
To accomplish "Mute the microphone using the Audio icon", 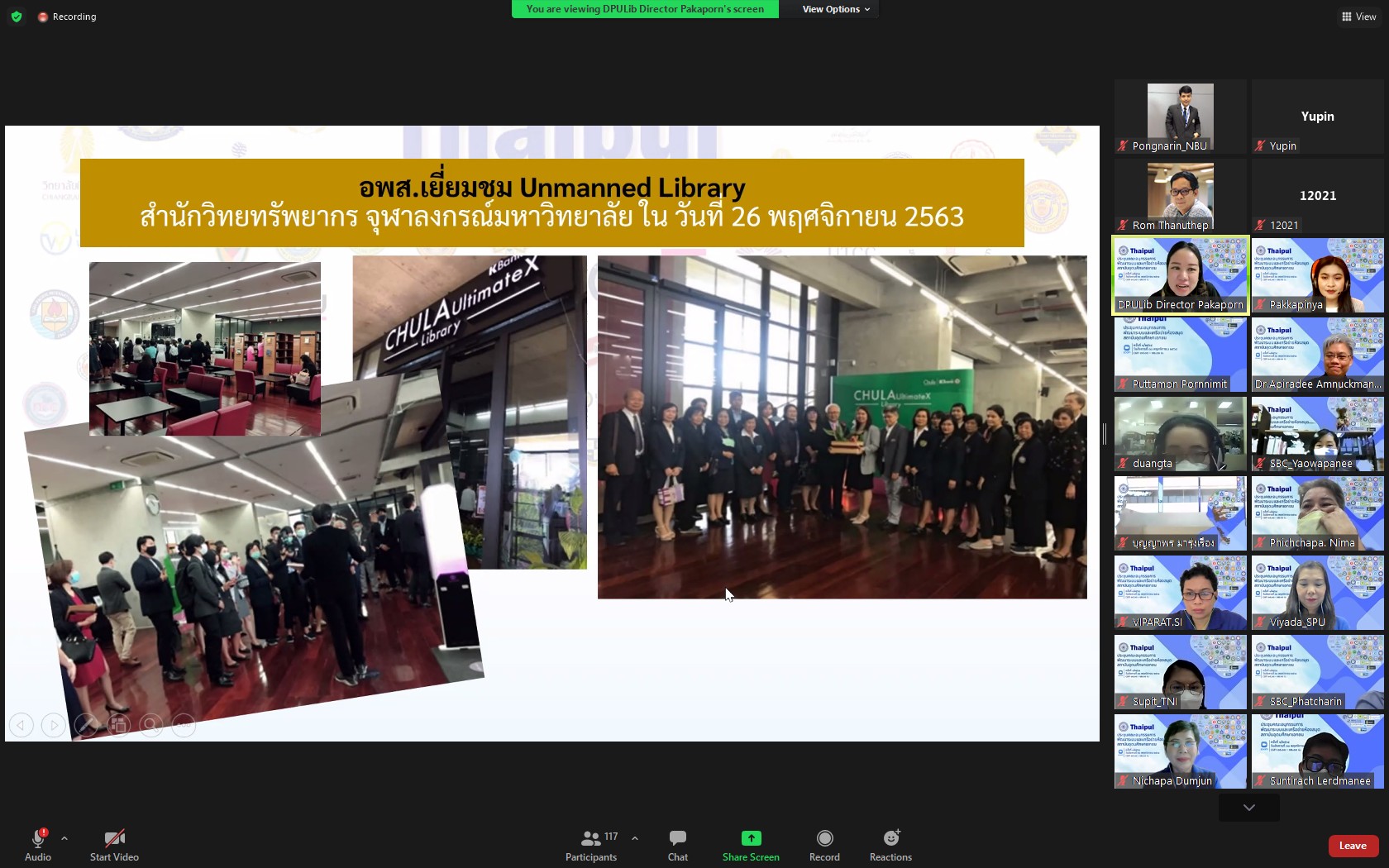I will tap(37, 839).
